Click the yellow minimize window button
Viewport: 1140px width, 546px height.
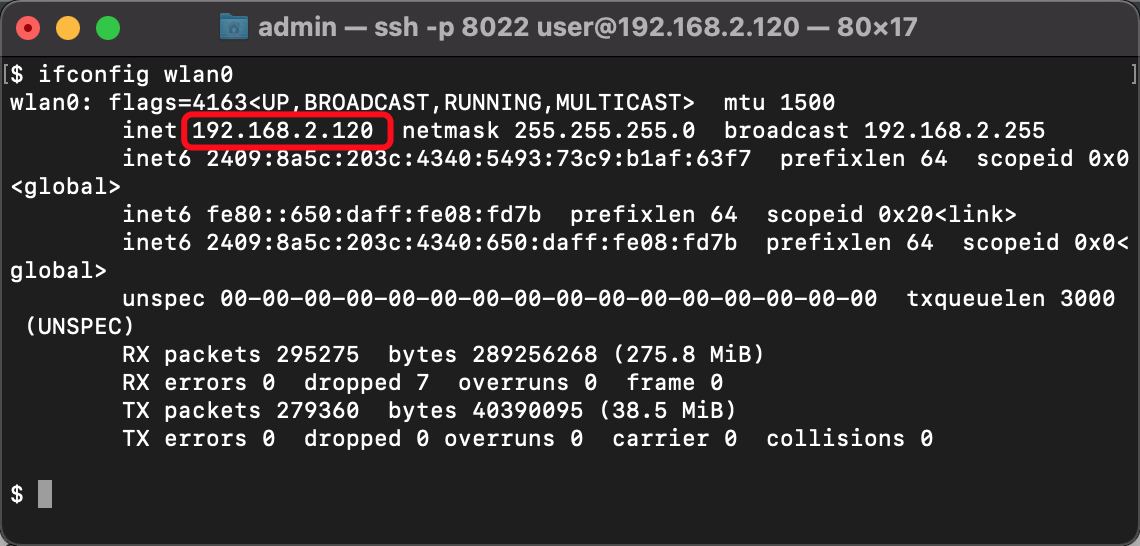point(68,28)
